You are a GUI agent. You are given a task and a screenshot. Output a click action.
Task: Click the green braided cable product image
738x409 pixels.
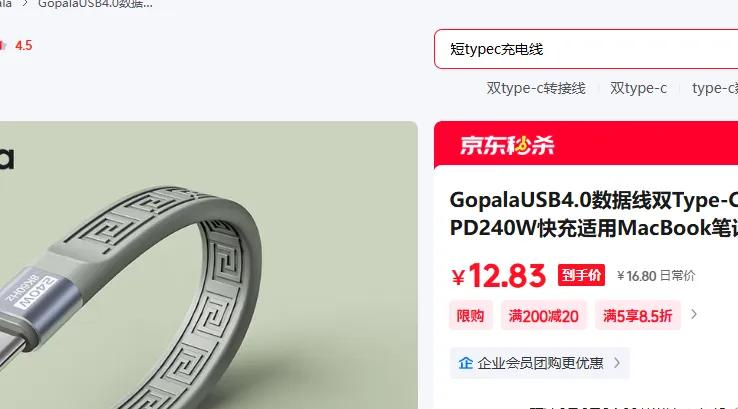209,265
